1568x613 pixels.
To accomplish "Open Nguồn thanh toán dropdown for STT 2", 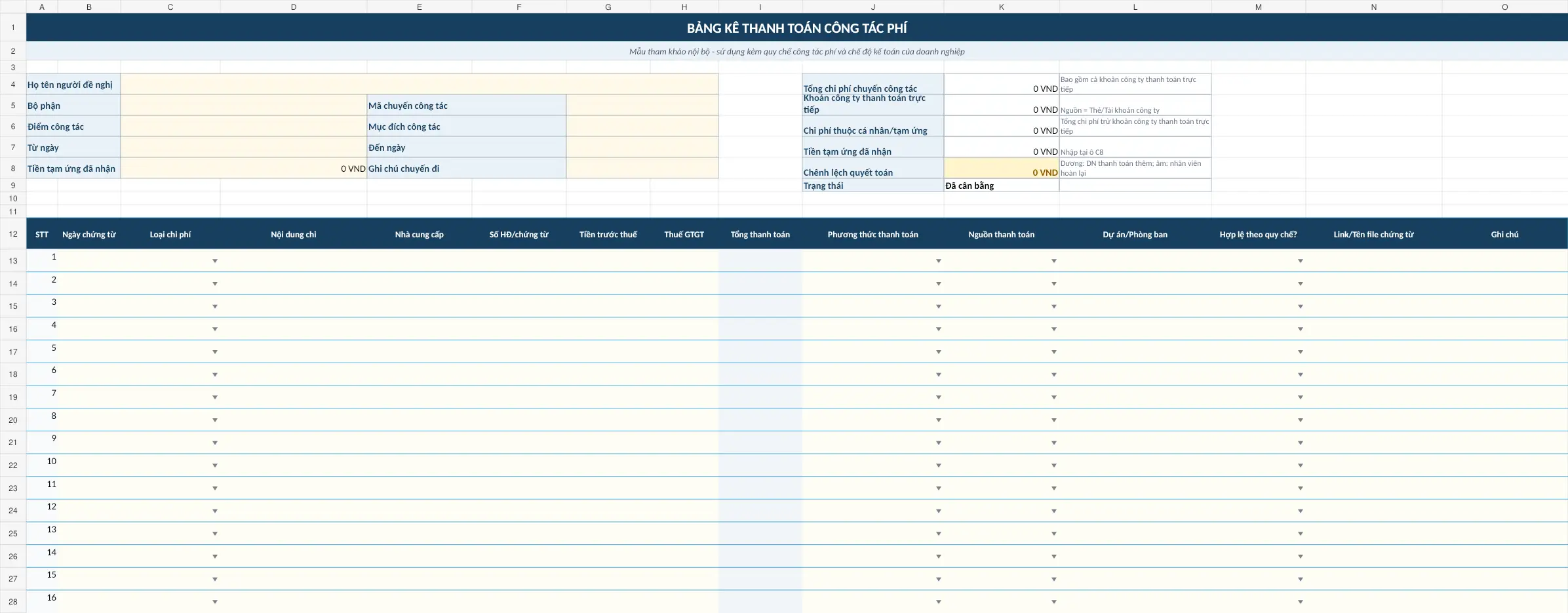I will pos(1053,284).
